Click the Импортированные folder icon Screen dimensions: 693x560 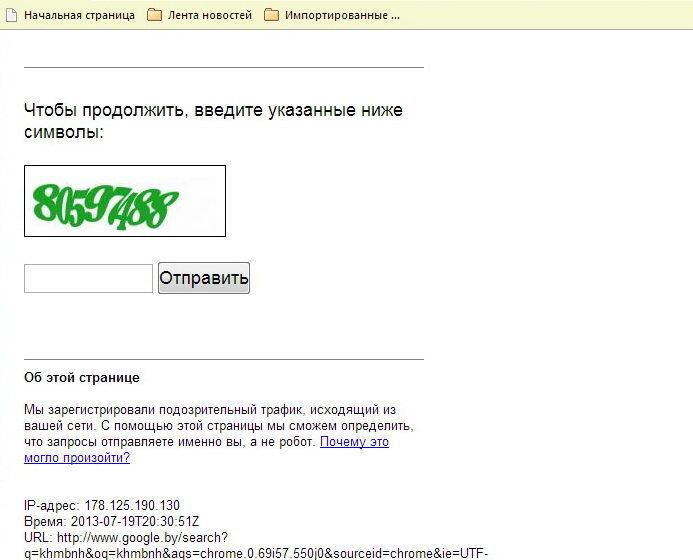[x=271, y=15]
